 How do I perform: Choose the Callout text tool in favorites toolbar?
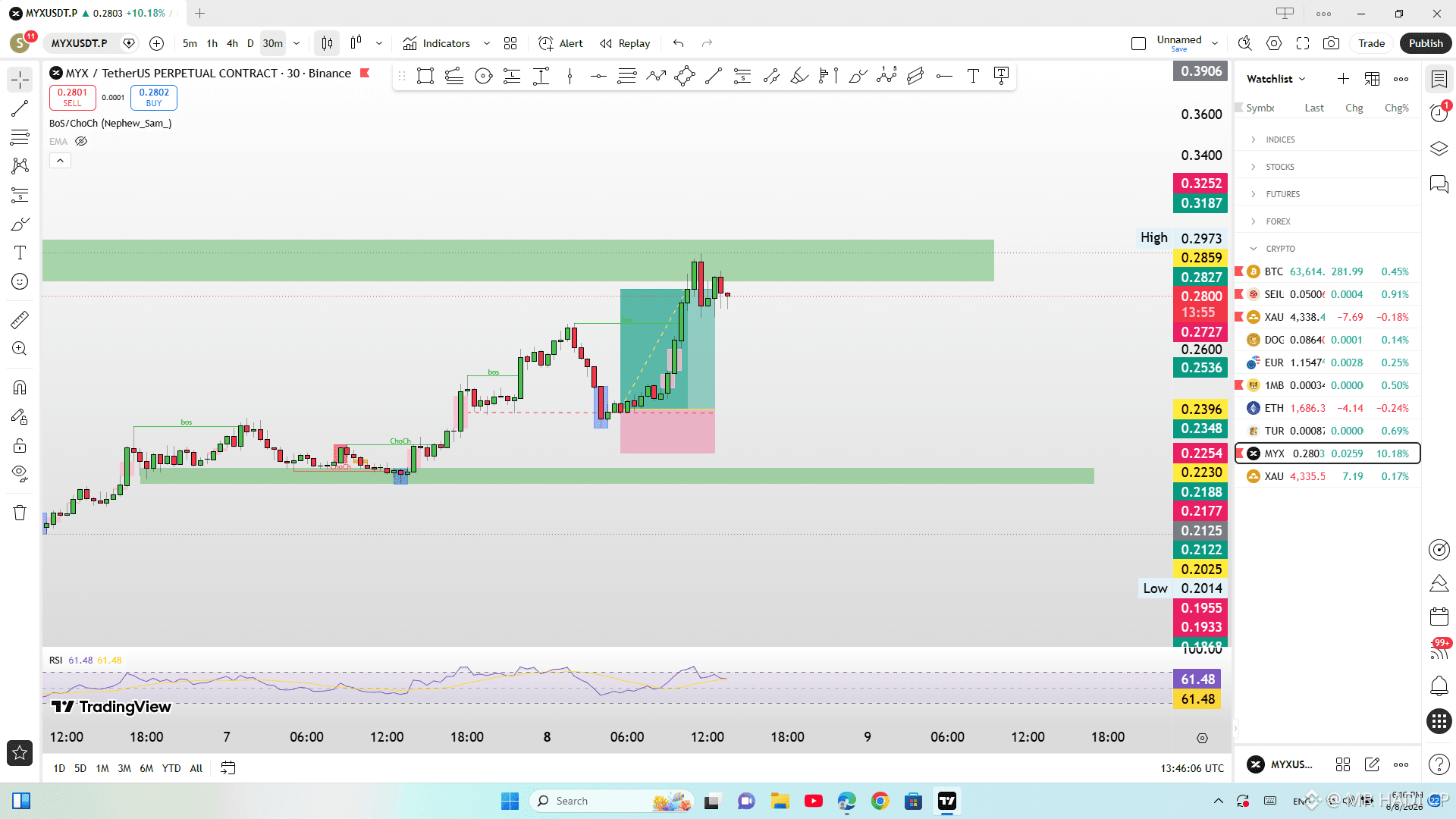coord(1001,76)
